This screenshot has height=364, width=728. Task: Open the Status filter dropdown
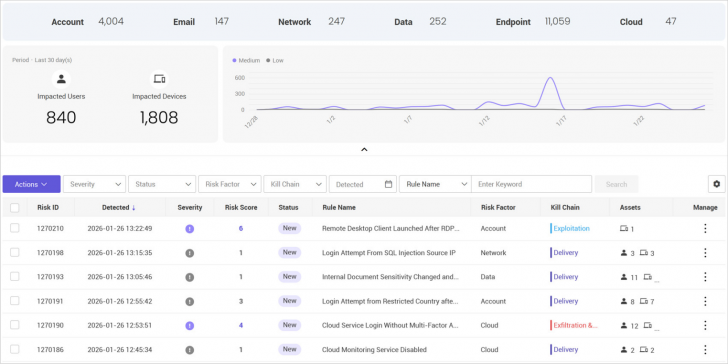pos(162,184)
